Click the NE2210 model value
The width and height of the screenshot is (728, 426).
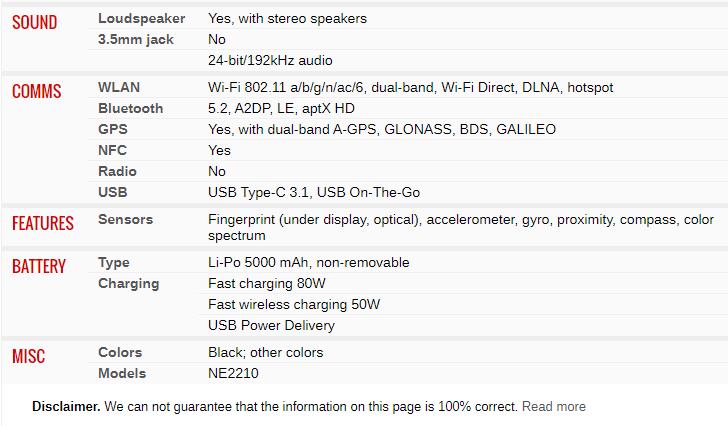coord(233,373)
